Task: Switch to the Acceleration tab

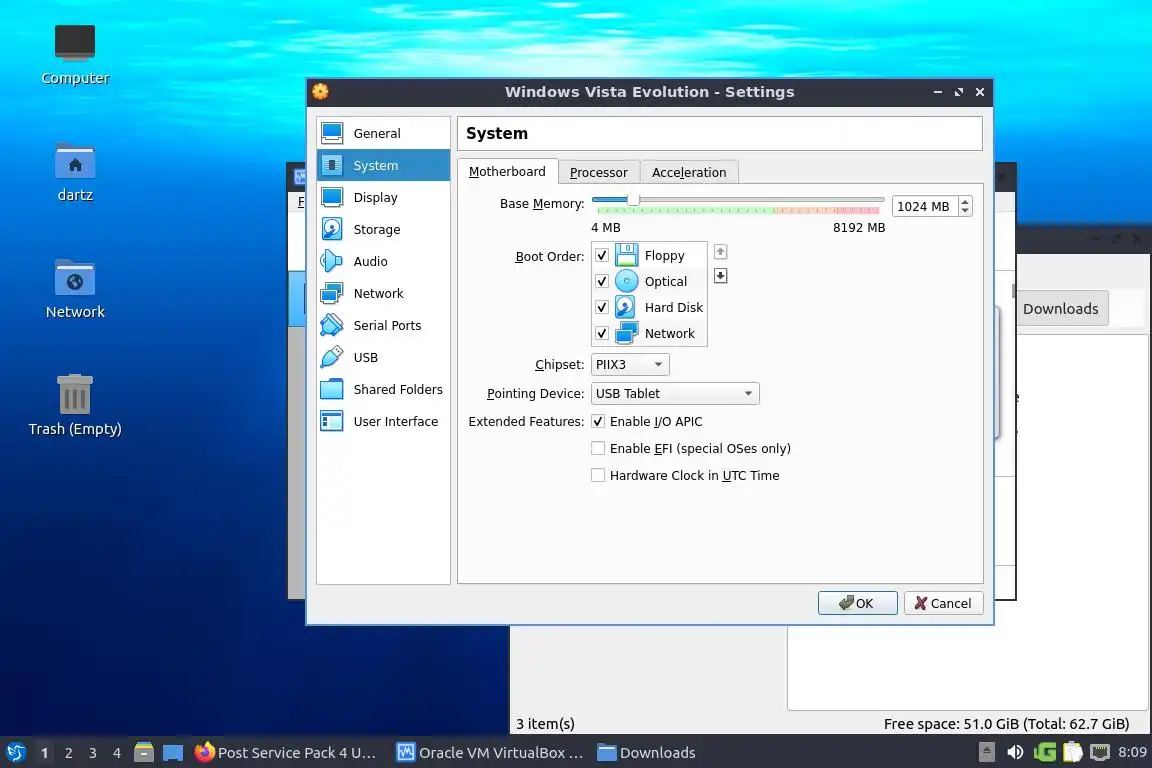Action: click(689, 172)
